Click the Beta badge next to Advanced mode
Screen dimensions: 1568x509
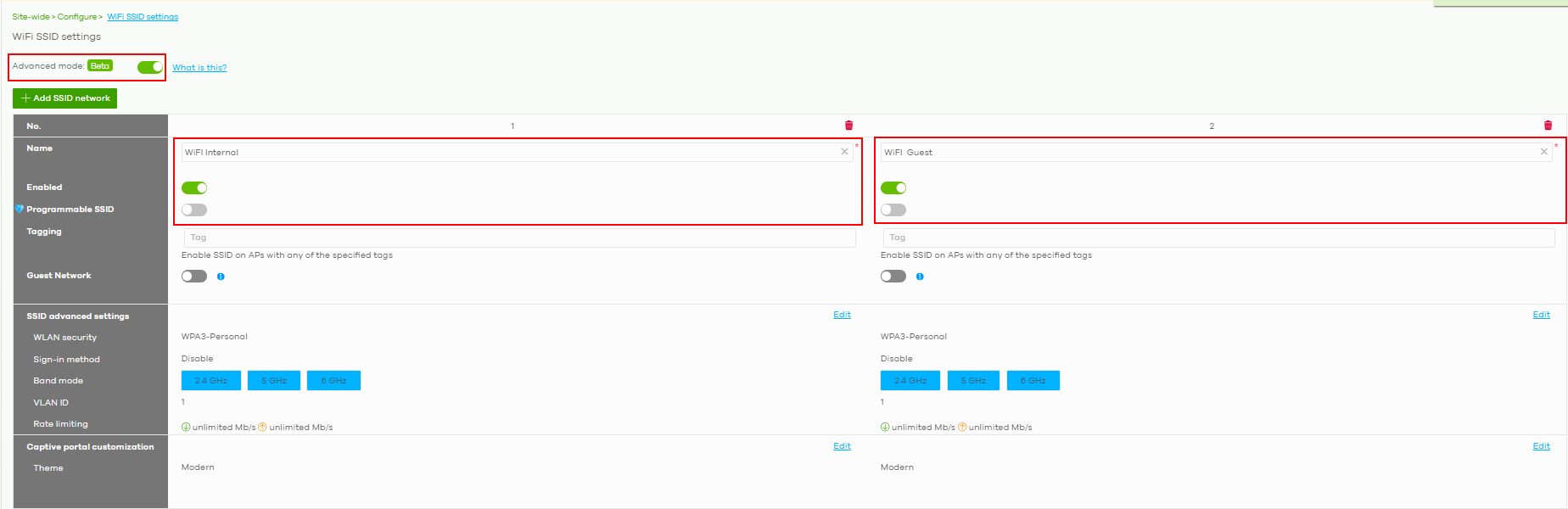point(100,65)
